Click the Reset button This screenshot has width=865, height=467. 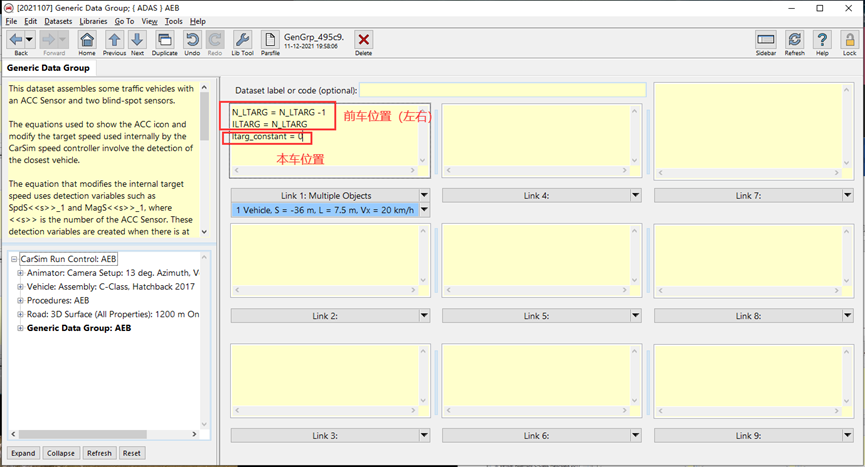point(131,453)
